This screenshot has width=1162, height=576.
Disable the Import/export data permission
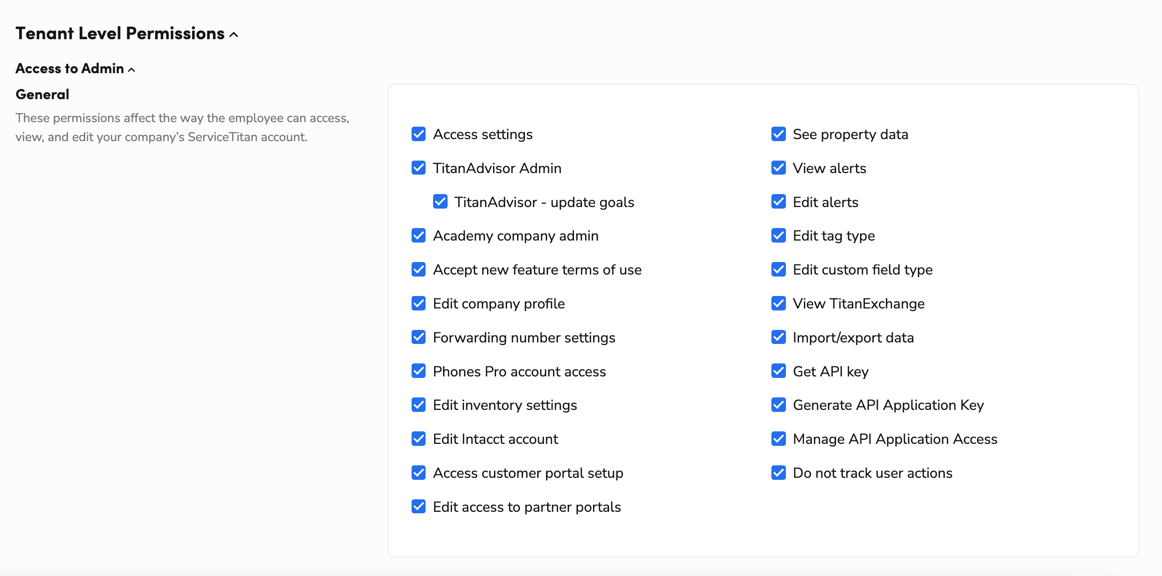778,337
